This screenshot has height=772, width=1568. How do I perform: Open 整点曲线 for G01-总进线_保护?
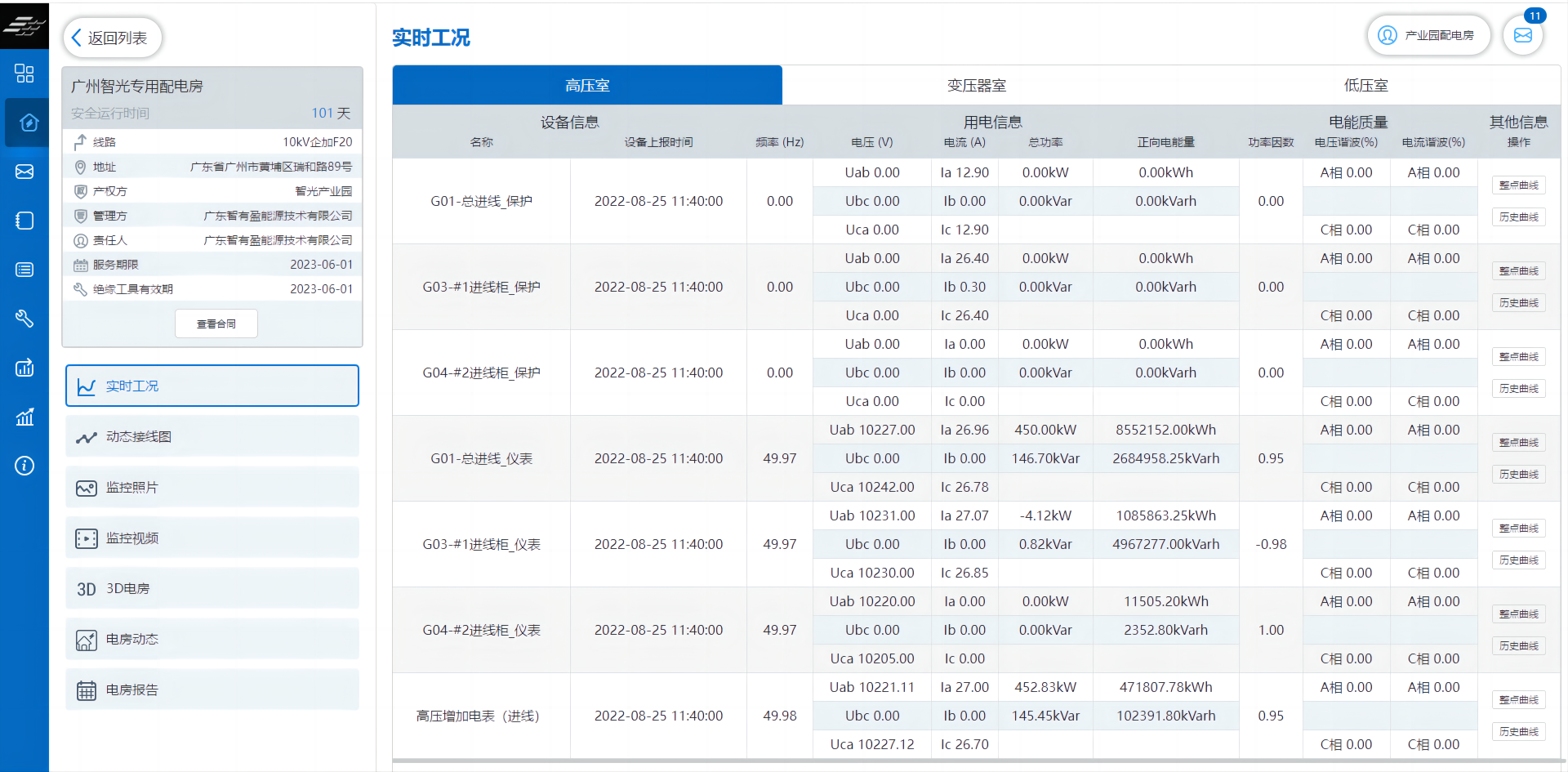(1518, 185)
